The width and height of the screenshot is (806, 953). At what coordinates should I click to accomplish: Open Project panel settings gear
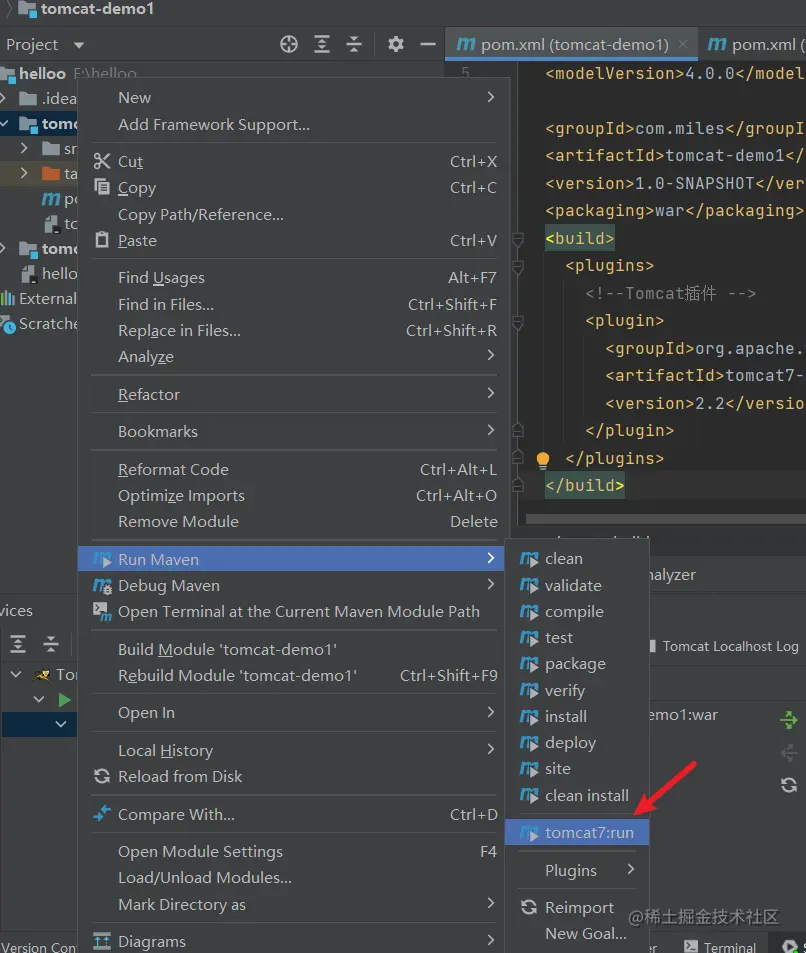click(396, 44)
